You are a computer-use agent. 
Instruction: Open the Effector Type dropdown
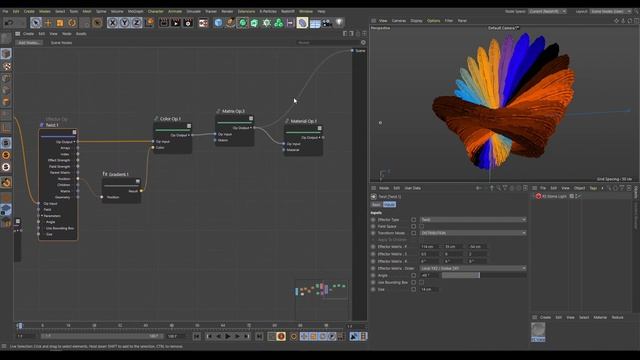click(x=473, y=220)
